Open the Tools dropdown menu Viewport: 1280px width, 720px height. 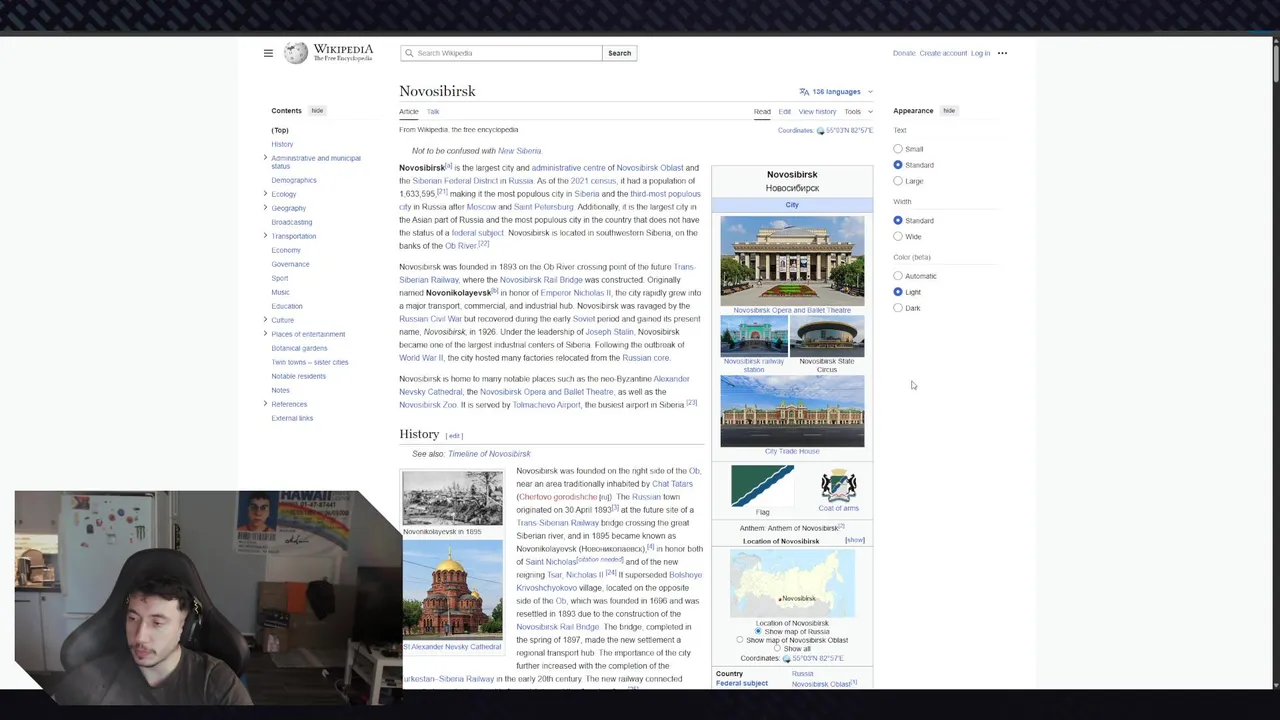coord(857,112)
